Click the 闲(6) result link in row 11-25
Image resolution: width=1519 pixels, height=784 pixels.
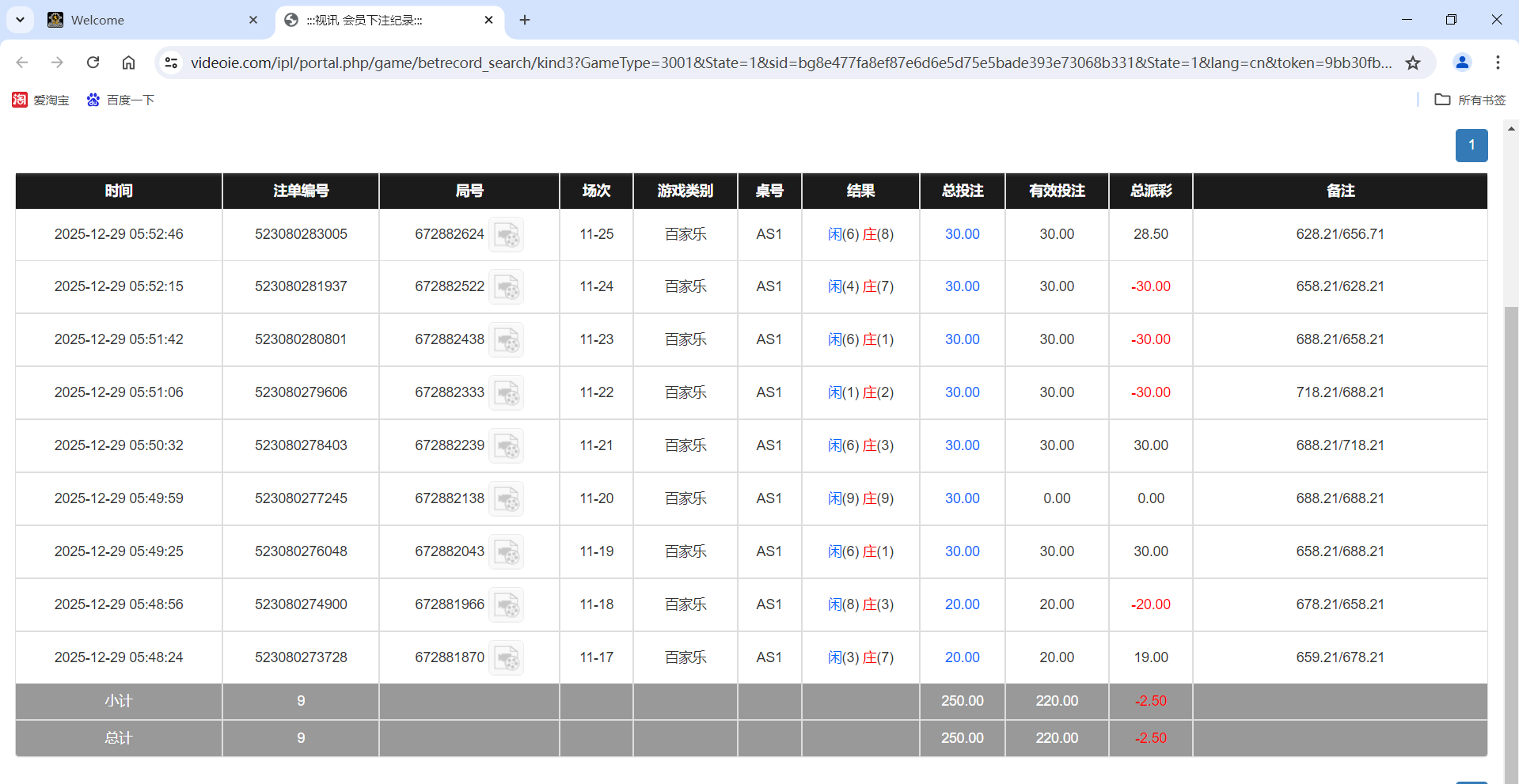click(x=841, y=234)
